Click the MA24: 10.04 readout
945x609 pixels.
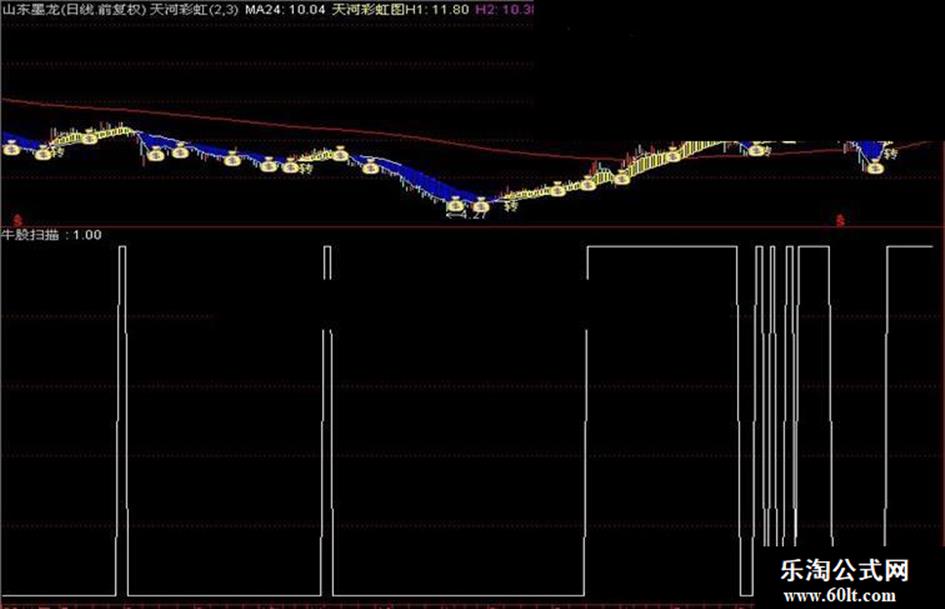click(x=285, y=9)
